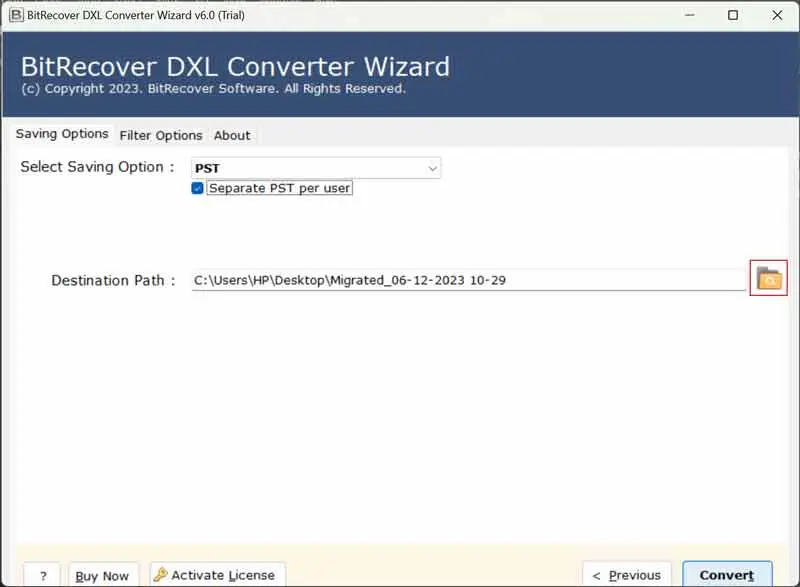Close the DXL Converter Wizard window
This screenshot has width=800, height=587.
(x=777, y=15)
